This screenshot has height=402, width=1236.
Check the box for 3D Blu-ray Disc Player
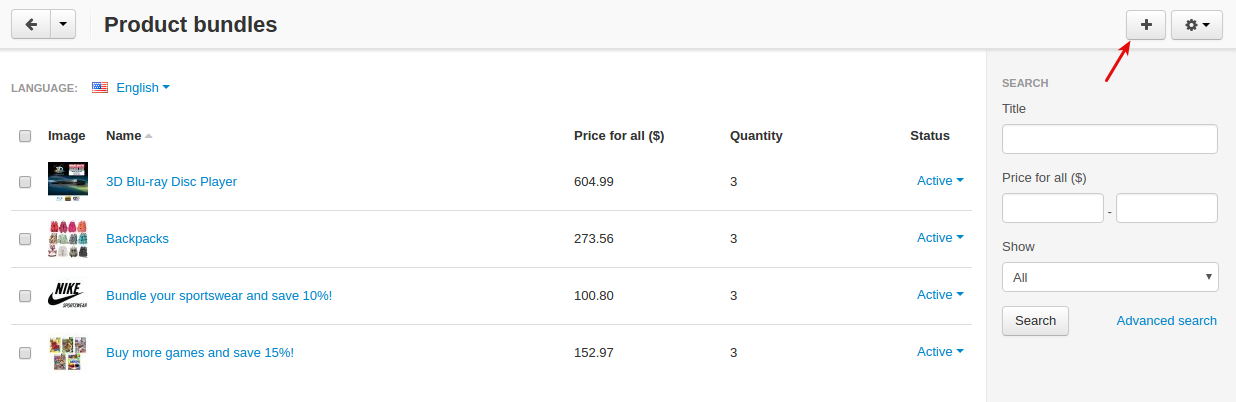pyautogui.click(x=25, y=182)
